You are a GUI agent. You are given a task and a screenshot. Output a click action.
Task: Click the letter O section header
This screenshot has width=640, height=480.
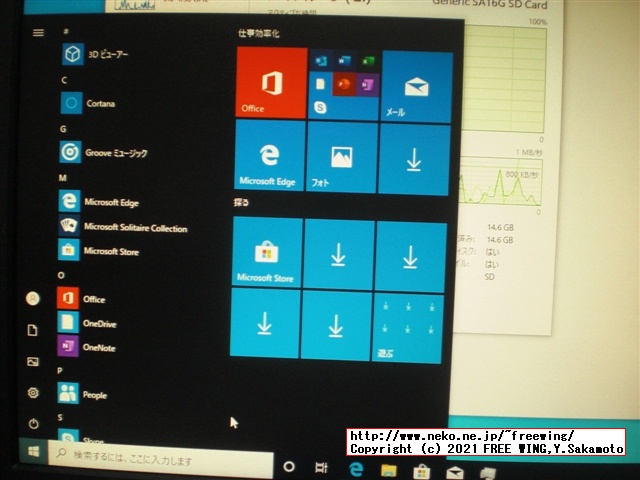tap(61, 275)
